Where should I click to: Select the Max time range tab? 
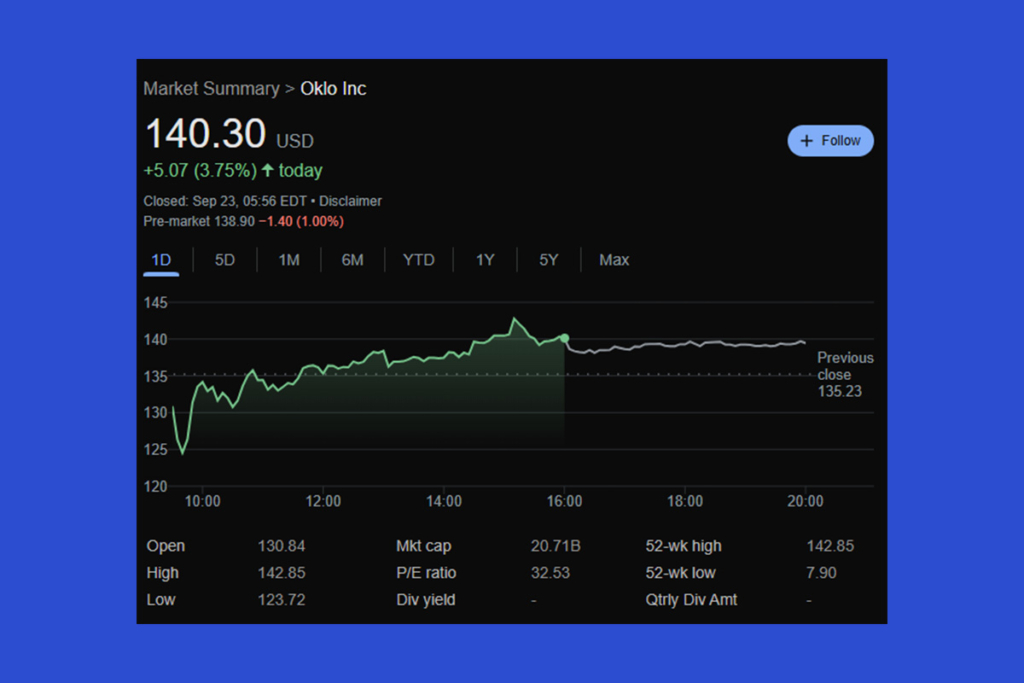[x=614, y=260]
